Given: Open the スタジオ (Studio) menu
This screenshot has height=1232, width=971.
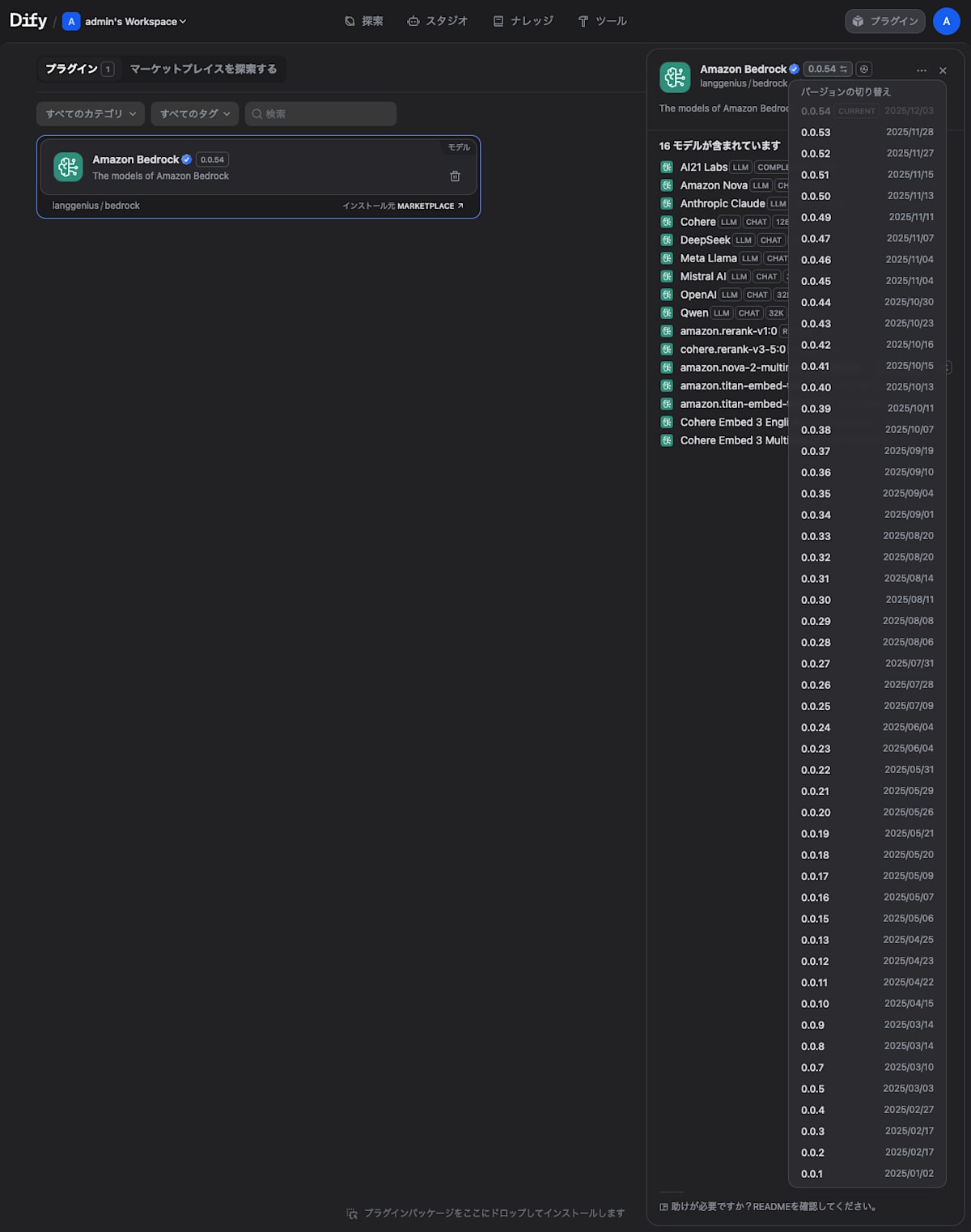Looking at the screenshot, I should coord(438,21).
